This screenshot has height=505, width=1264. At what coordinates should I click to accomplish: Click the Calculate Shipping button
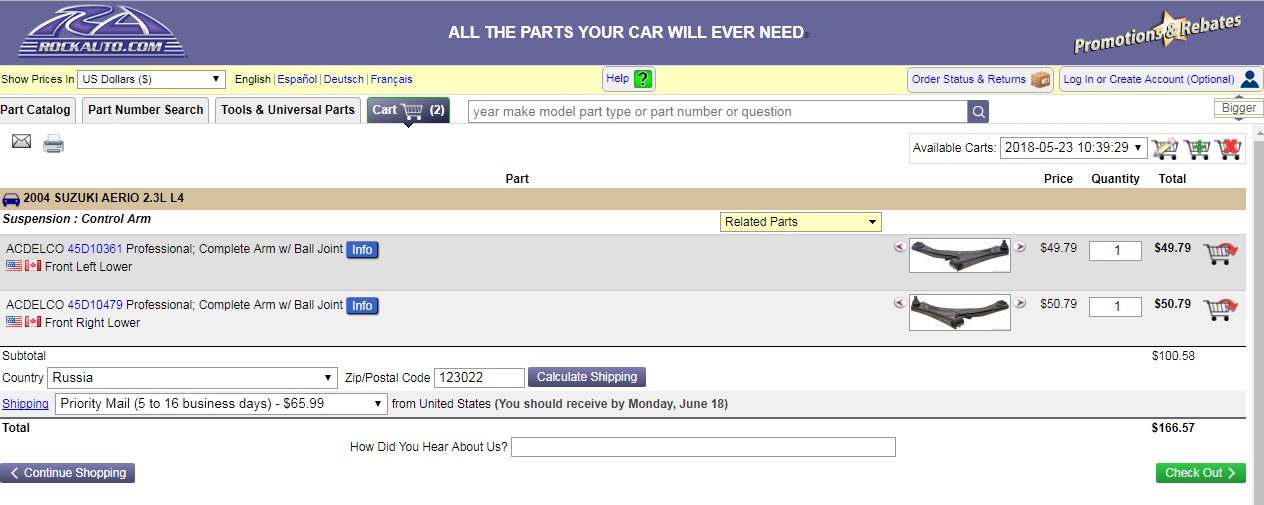point(587,377)
